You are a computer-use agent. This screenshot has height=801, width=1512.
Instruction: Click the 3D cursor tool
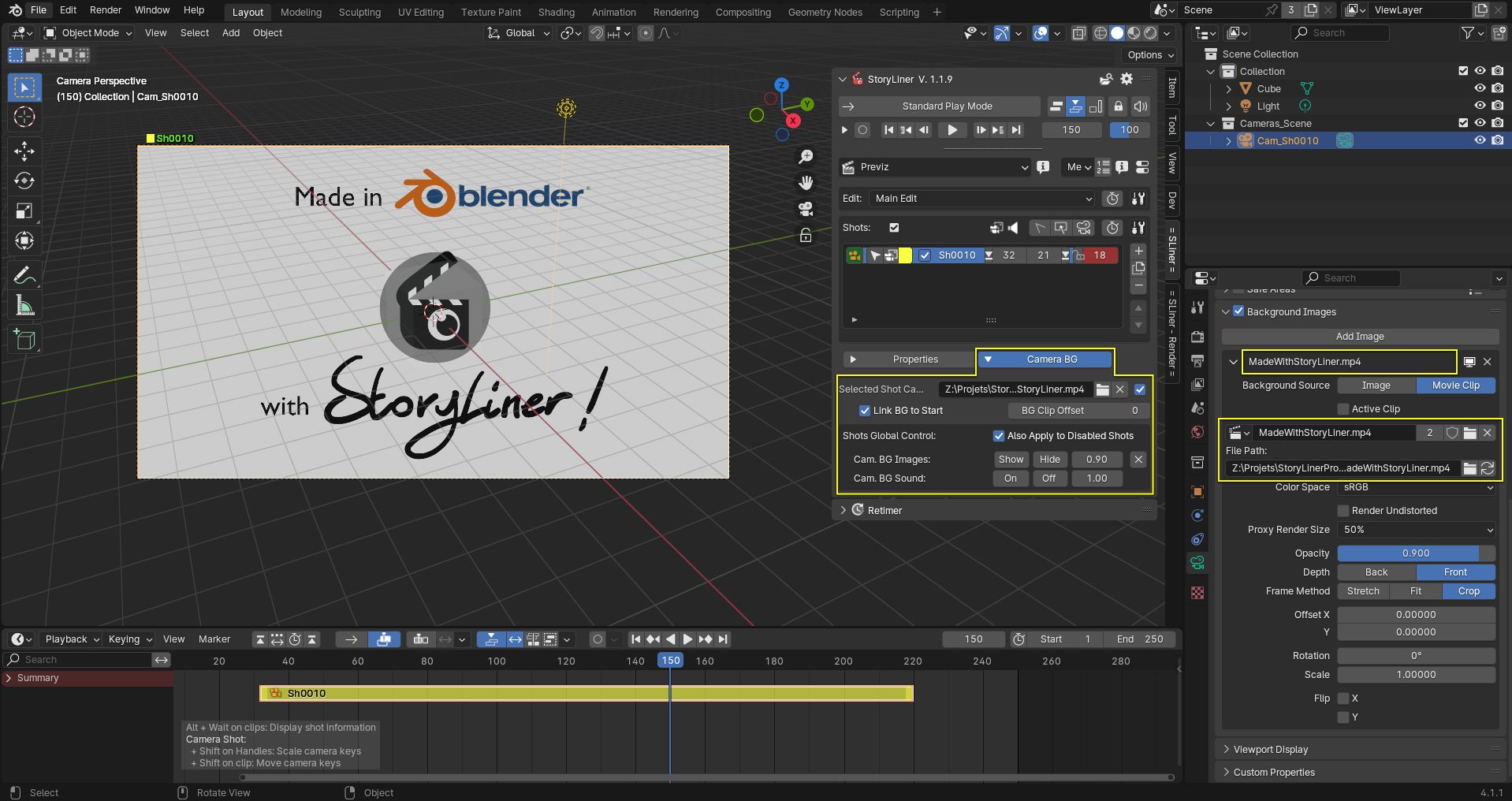pos(24,117)
